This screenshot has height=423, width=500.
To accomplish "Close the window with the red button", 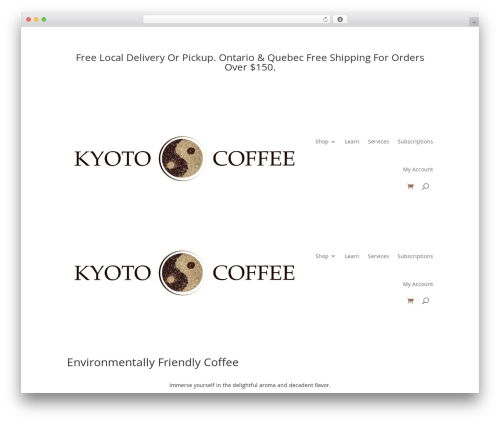I will click(x=29, y=20).
